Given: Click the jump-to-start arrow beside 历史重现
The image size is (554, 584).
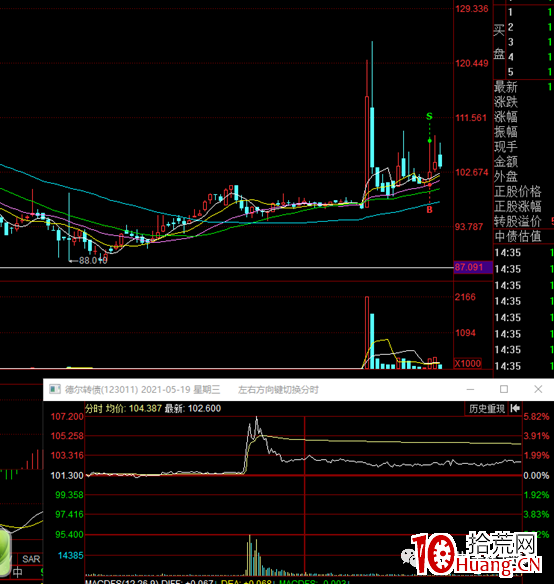Looking at the screenshot, I should pos(515,409).
